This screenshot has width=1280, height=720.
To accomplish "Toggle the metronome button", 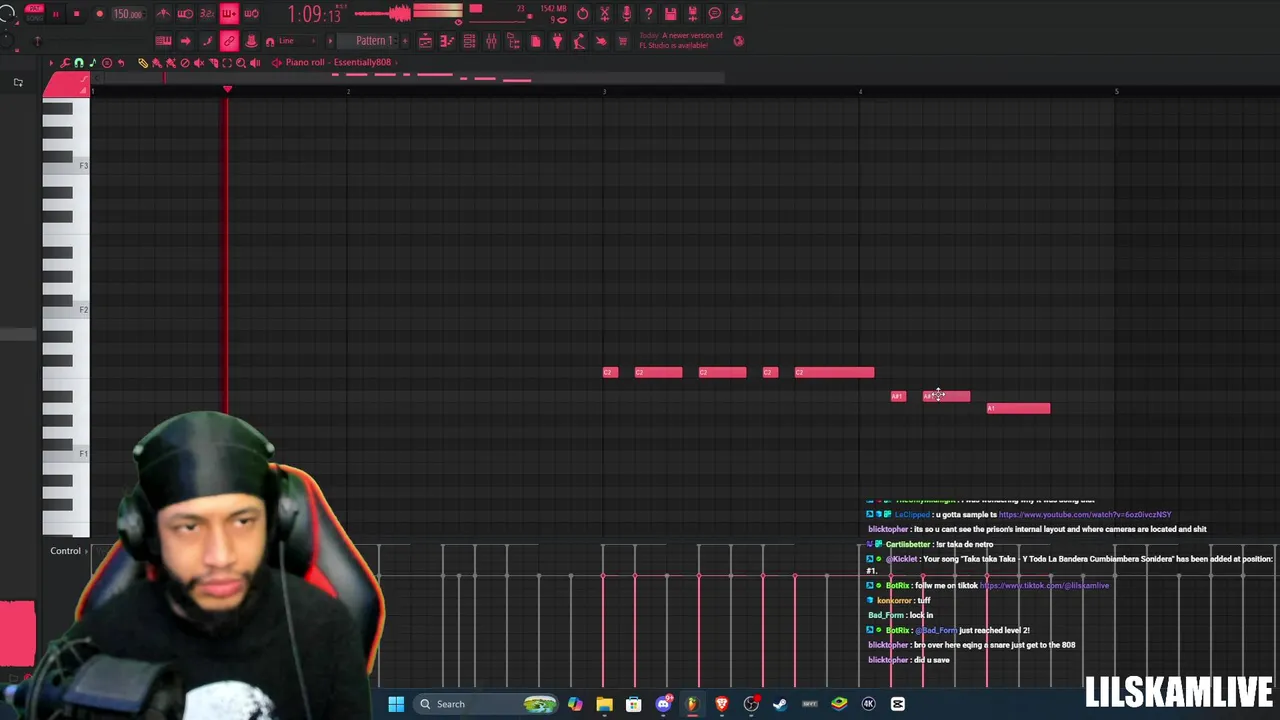I will 163,14.
